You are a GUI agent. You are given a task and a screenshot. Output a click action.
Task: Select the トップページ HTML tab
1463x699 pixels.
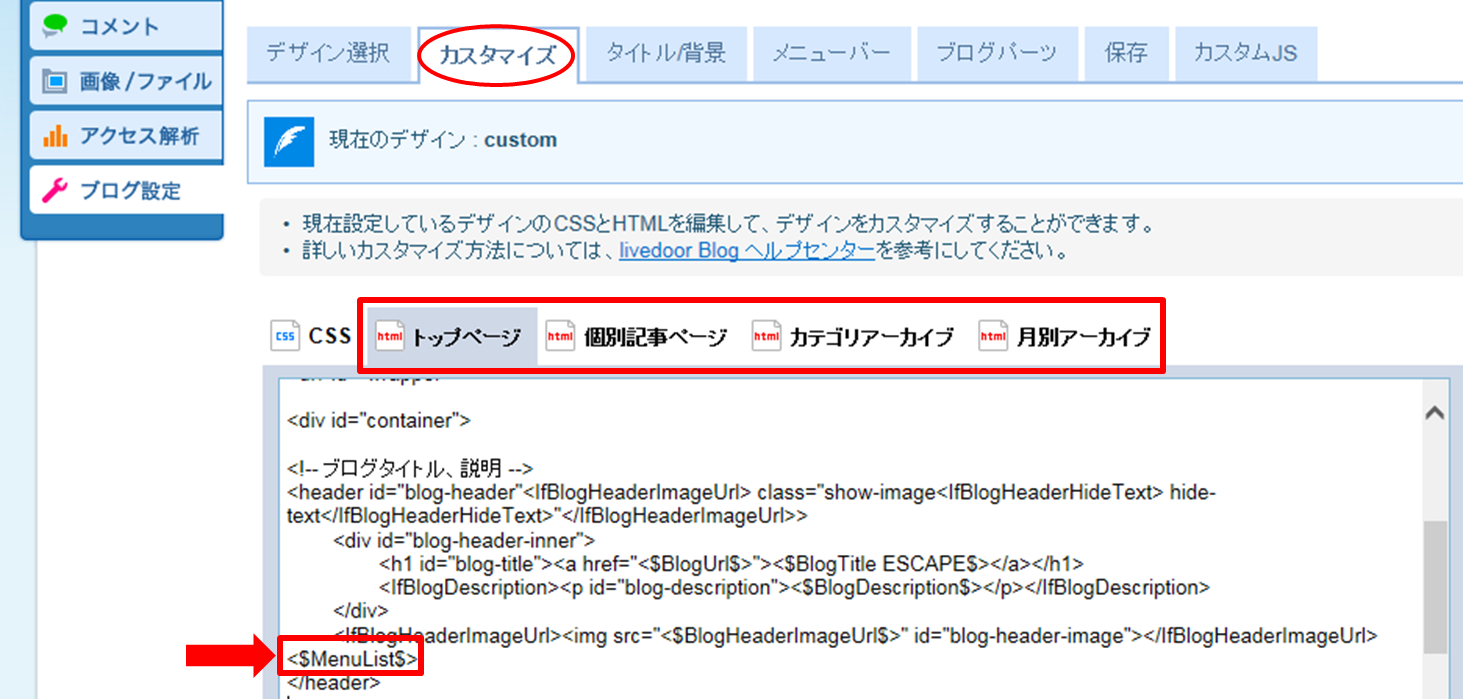pyautogui.click(x=452, y=337)
